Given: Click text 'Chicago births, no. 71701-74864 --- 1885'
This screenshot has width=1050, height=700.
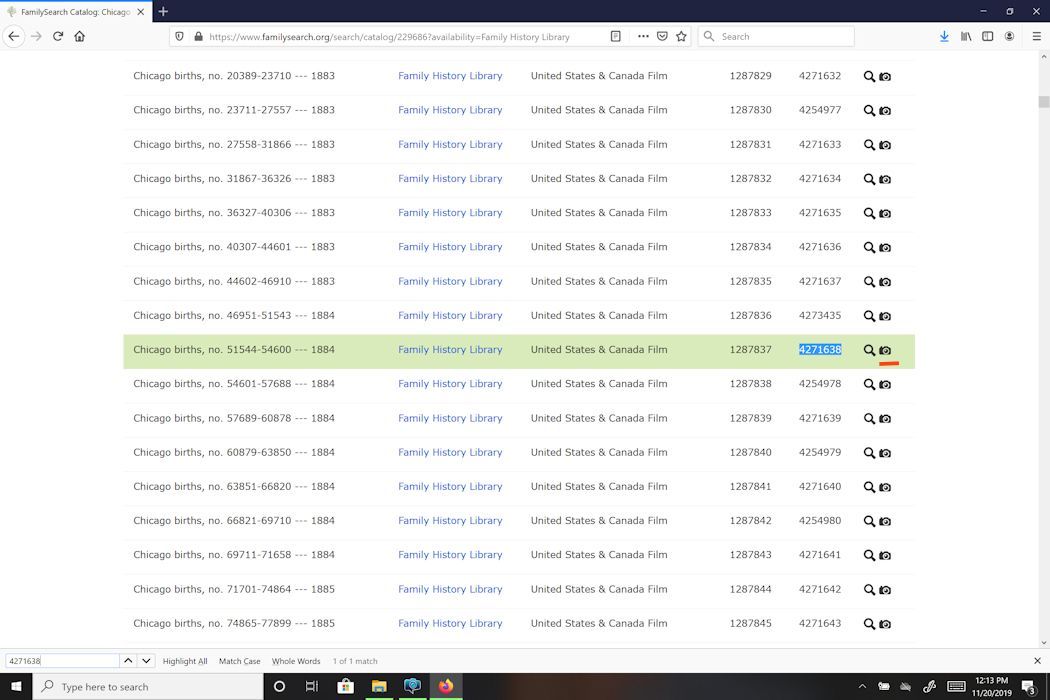Looking at the screenshot, I should coord(234,589).
